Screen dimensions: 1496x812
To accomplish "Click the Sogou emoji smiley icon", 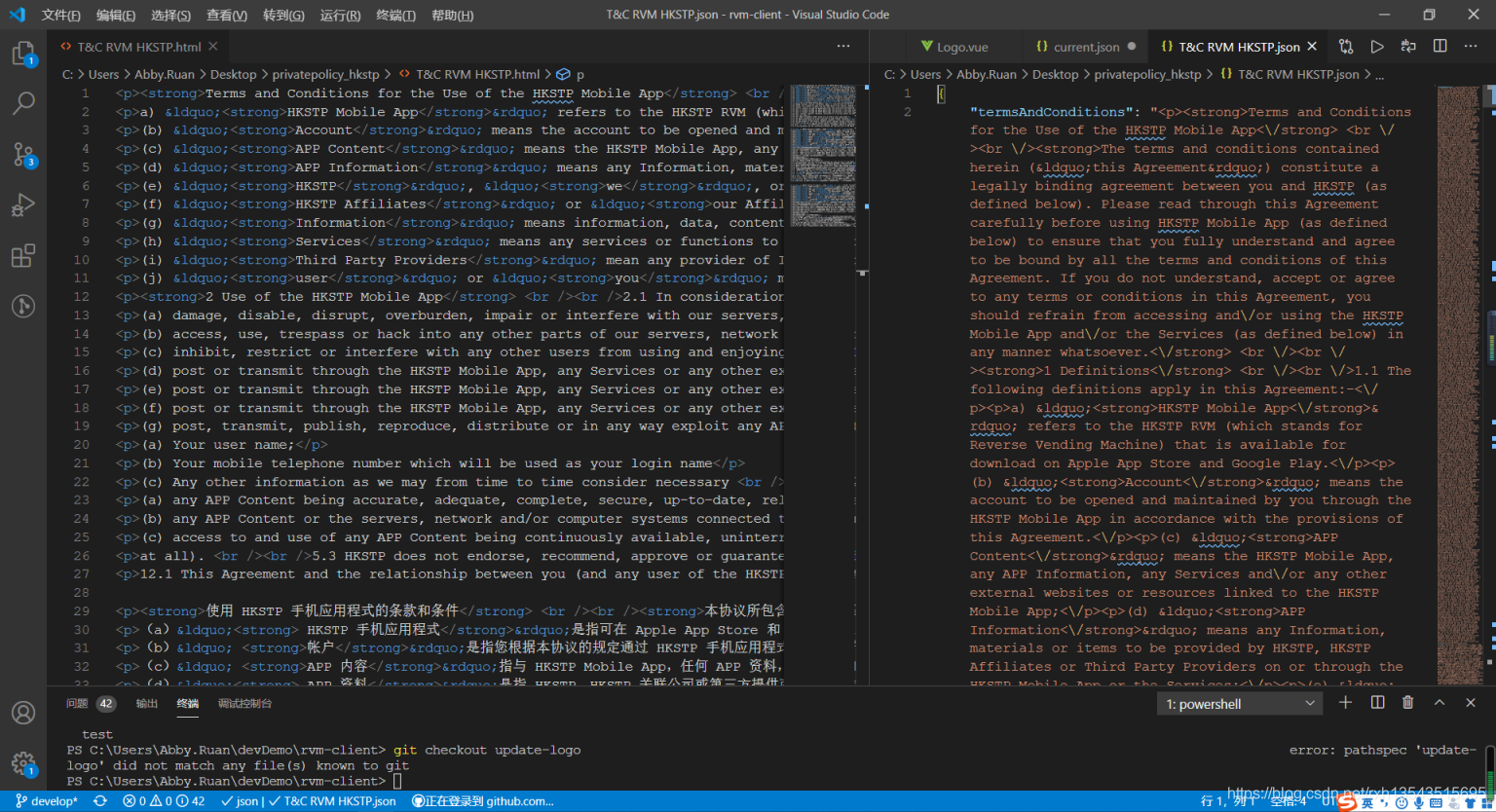I will pyautogui.click(x=1402, y=803).
